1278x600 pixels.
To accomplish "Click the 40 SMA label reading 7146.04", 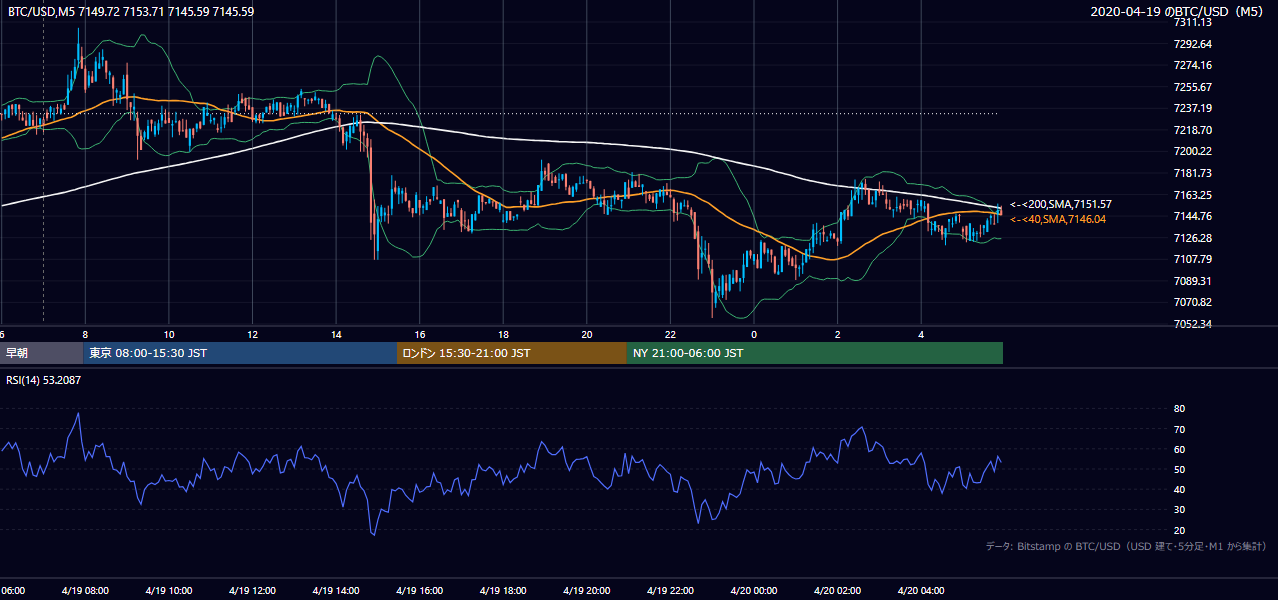I will click(1058, 219).
